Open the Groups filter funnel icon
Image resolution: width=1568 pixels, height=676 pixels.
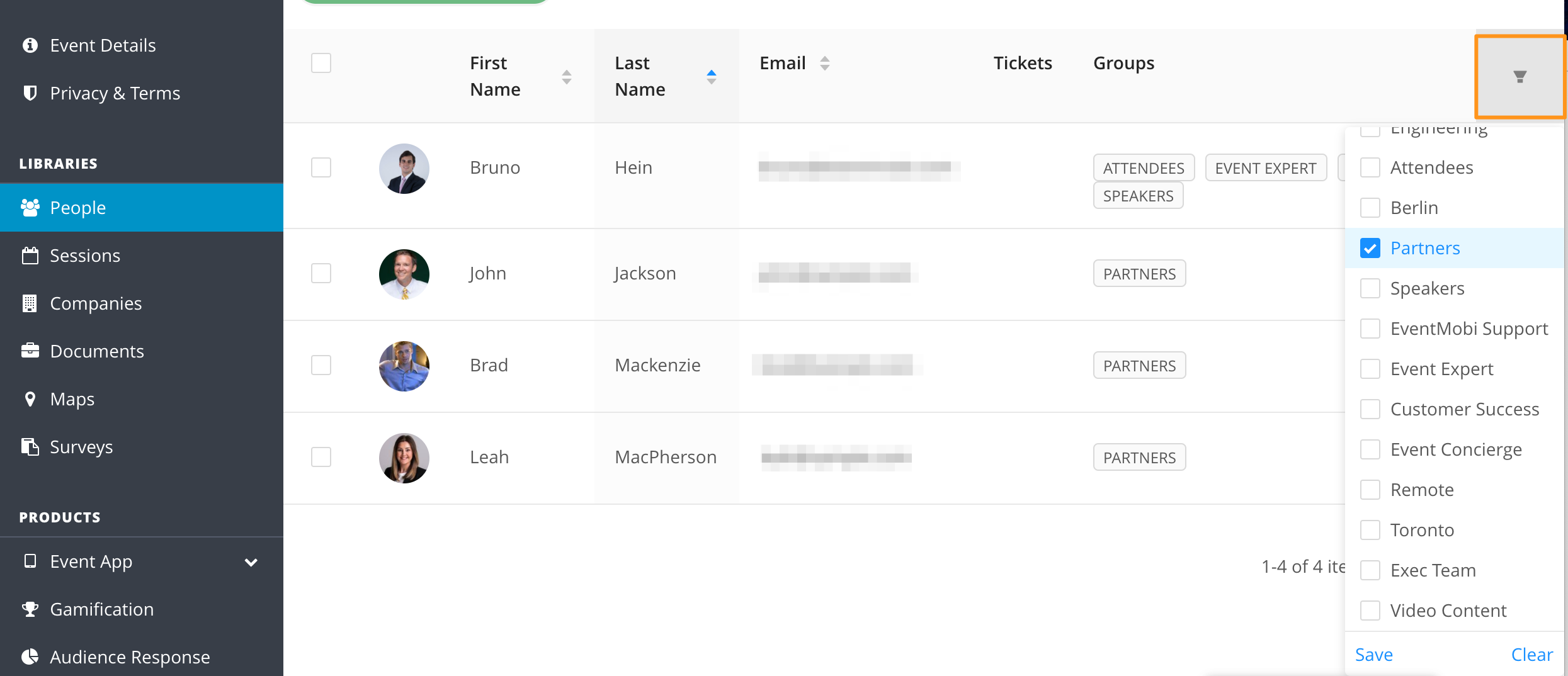[1520, 77]
